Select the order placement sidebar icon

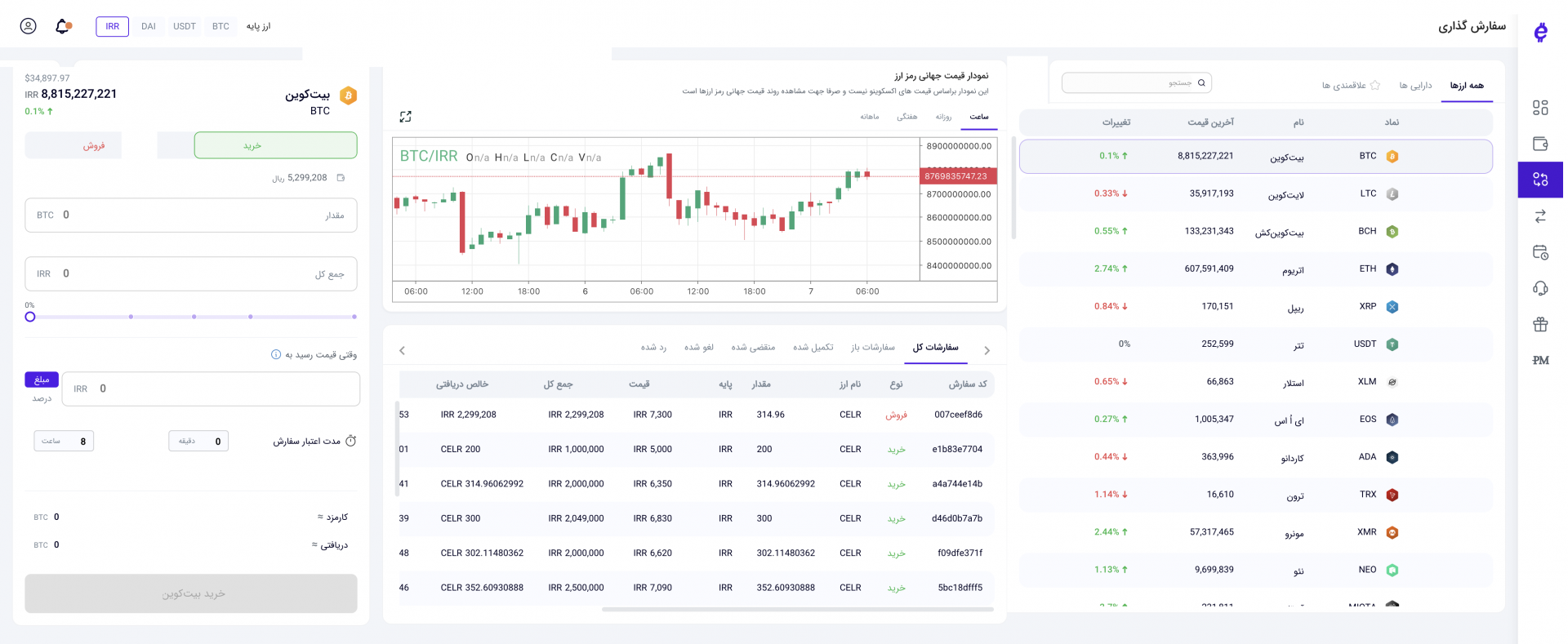(1540, 180)
